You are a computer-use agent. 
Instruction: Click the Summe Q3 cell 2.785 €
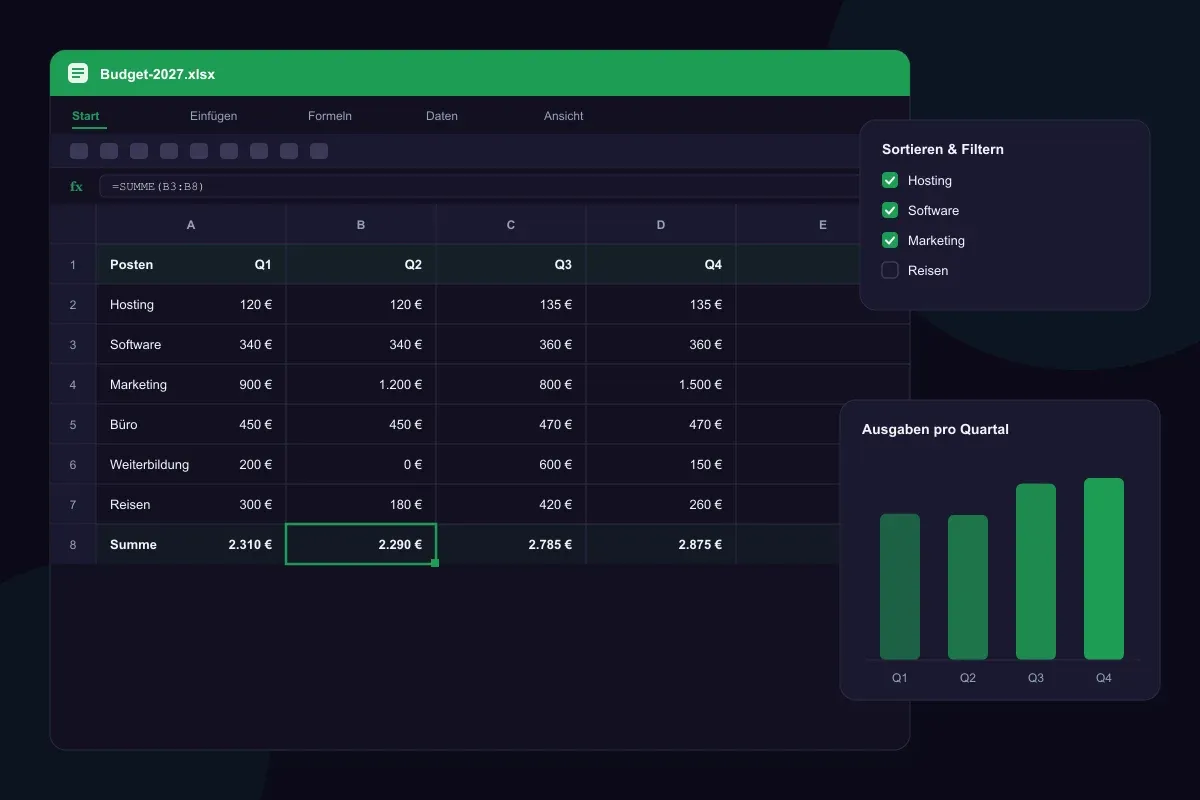click(x=511, y=544)
